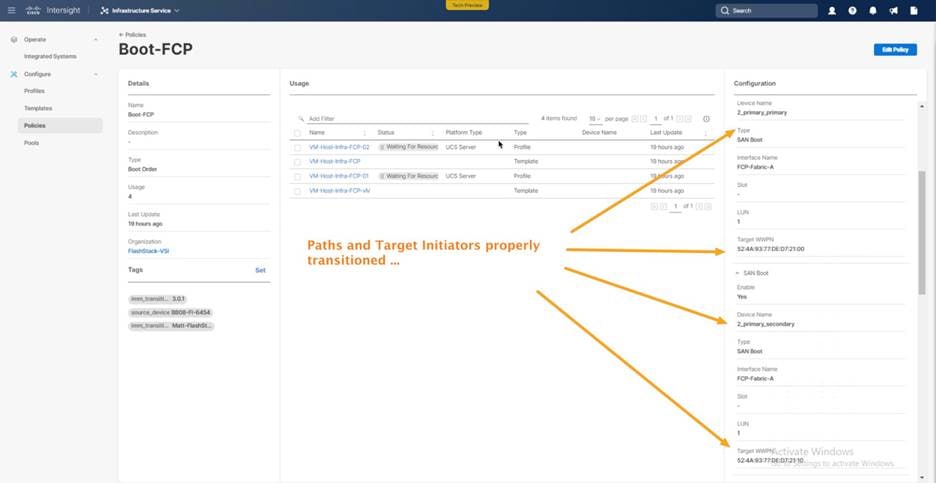Click Target WWPN value ending 21:00
Screen dimensions: 936x483
point(771,249)
